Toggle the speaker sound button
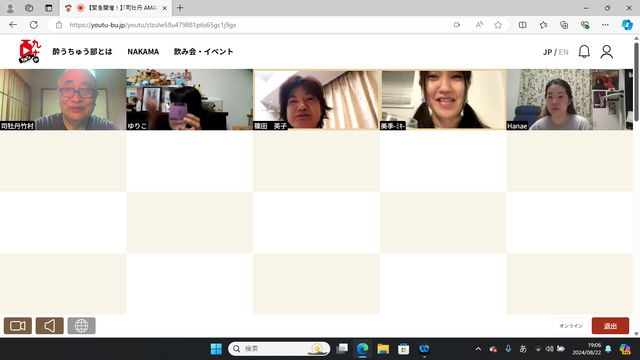The image size is (640, 360). pyautogui.click(x=49, y=326)
